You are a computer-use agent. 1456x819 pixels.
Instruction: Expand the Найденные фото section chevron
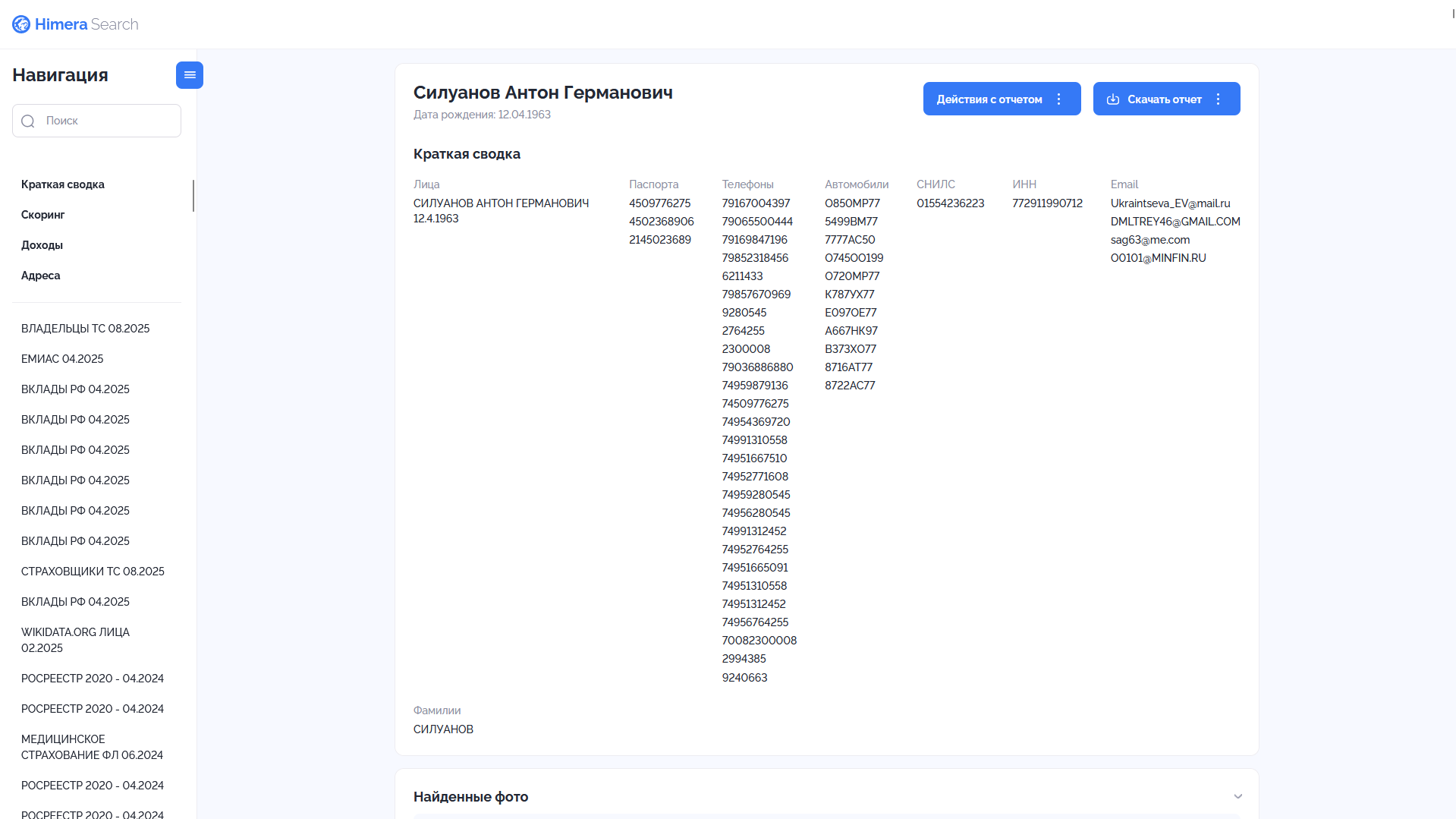(1238, 796)
